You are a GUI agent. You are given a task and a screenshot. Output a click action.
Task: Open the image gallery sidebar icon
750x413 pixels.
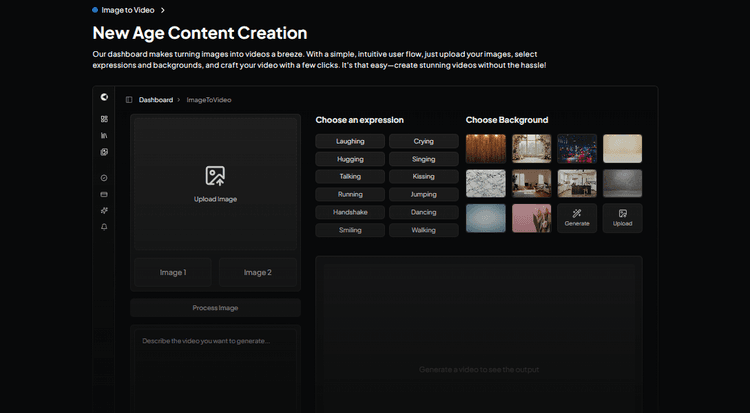pyautogui.click(x=104, y=152)
